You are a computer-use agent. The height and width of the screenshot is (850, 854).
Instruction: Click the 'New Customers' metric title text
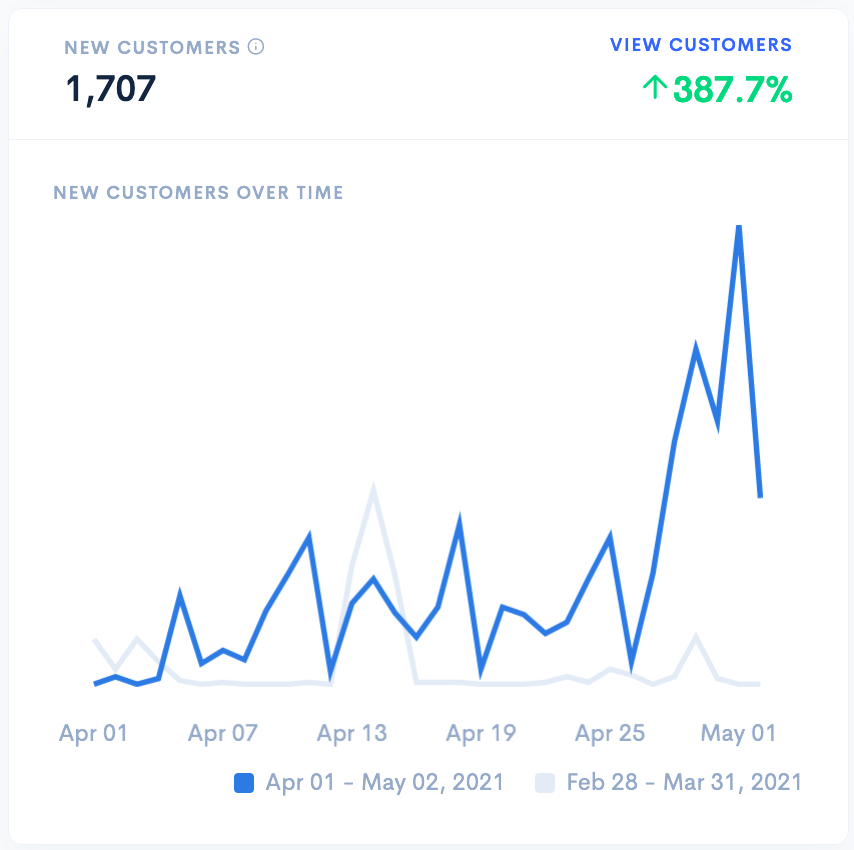[152, 47]
